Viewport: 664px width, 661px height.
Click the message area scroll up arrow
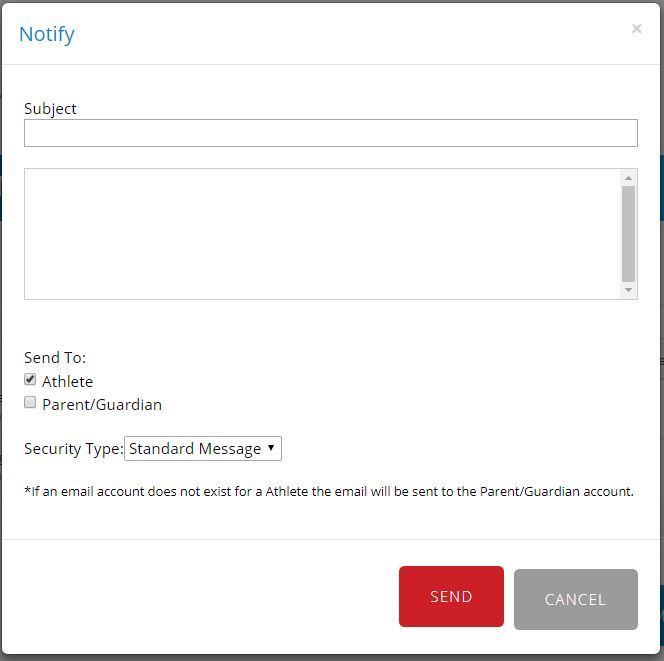point(628,178)
